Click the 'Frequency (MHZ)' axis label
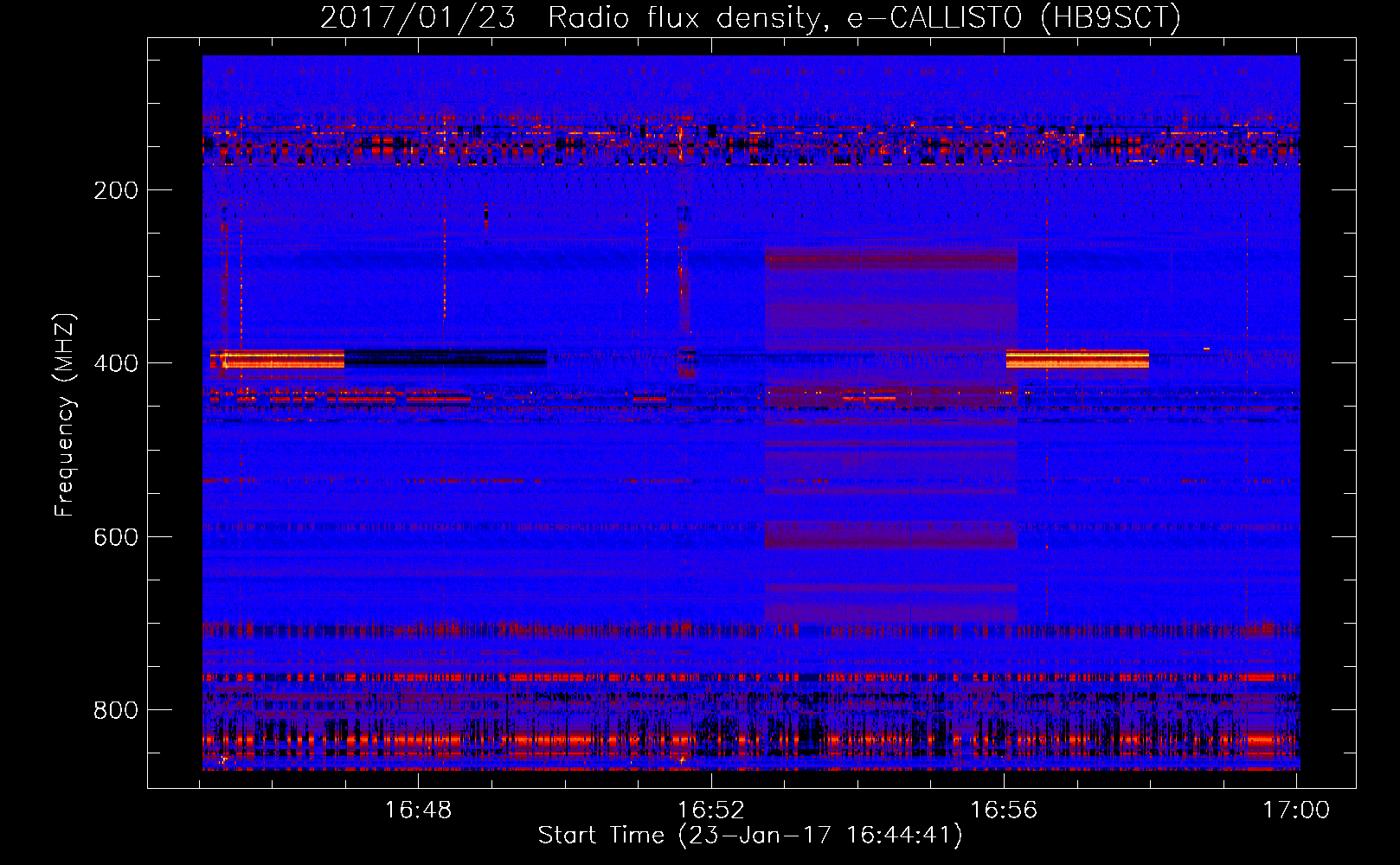Screen dimensions: 1400x865 click(65, 414)
